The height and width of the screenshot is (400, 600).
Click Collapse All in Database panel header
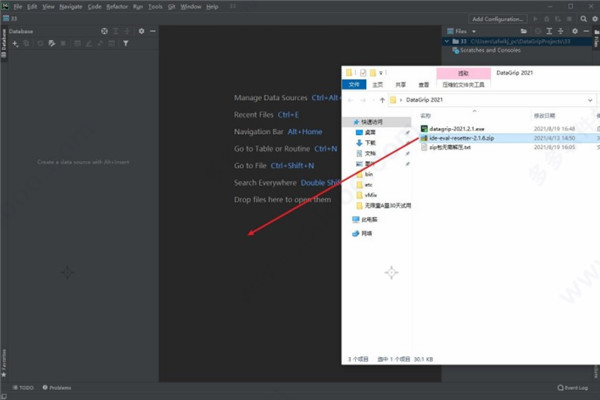click(x=127, y=31)
